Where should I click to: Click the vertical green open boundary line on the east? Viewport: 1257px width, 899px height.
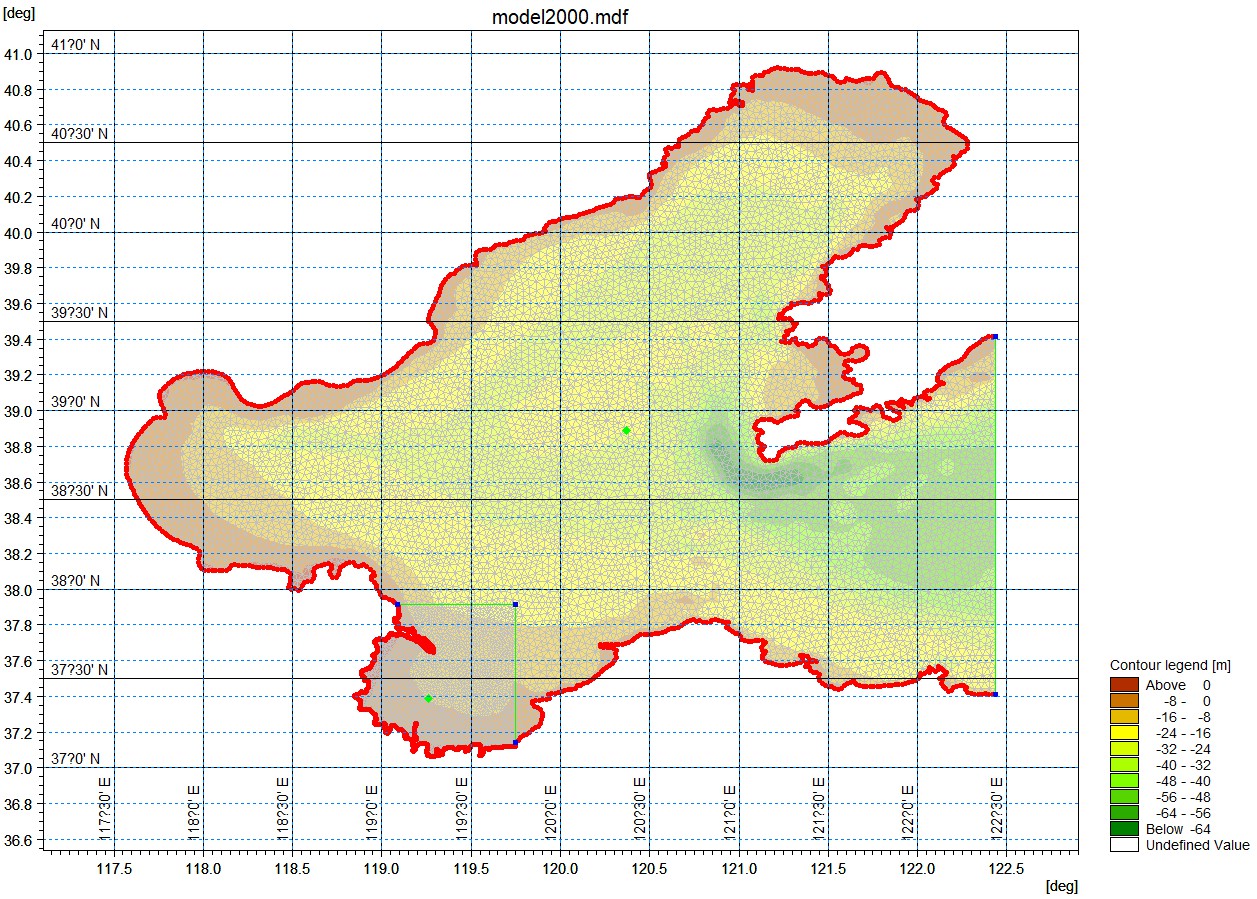(995, 520)
